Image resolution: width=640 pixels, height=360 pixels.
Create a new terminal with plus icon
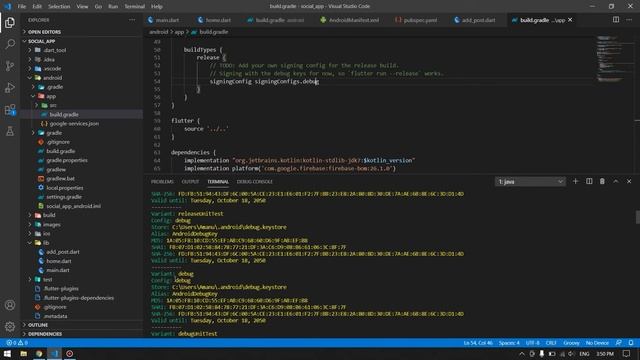click(576, 181)
